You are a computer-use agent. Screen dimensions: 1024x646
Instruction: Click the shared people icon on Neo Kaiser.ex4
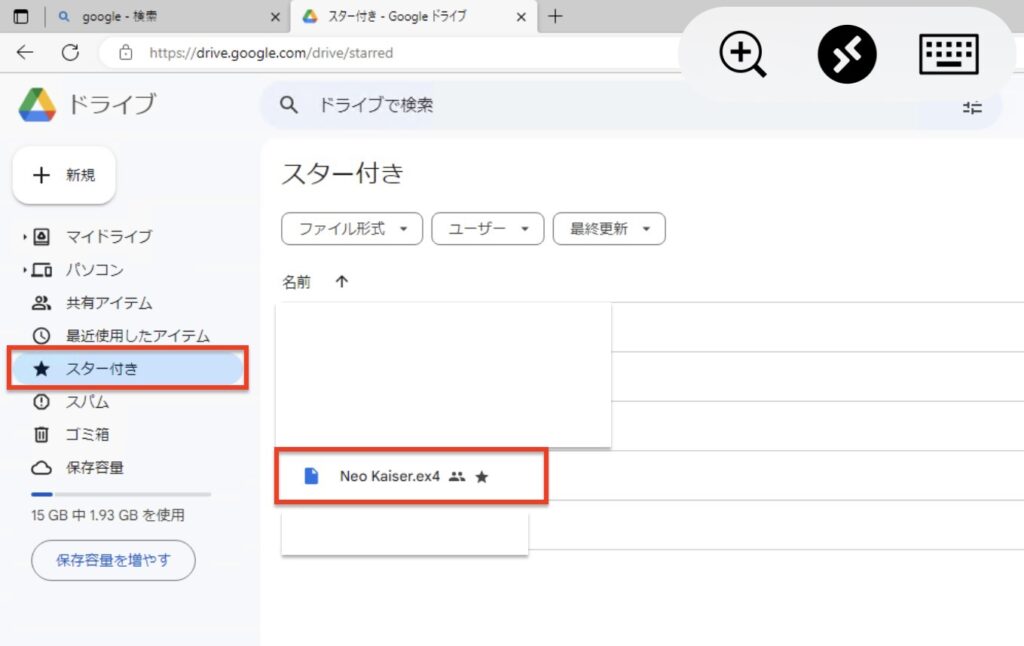click(457, 477)
